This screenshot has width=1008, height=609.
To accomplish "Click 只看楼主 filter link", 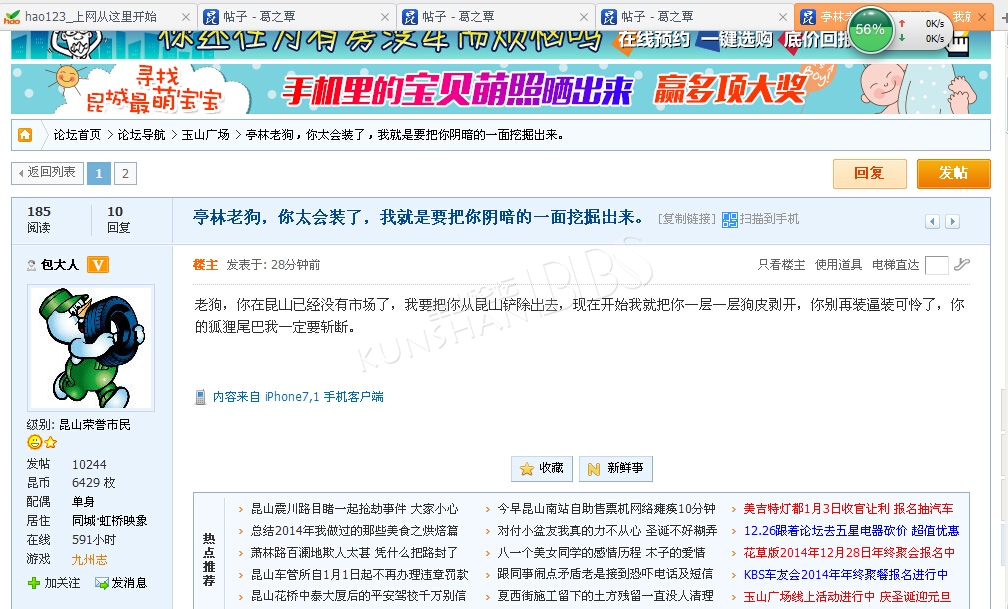I will coord(781,265).
